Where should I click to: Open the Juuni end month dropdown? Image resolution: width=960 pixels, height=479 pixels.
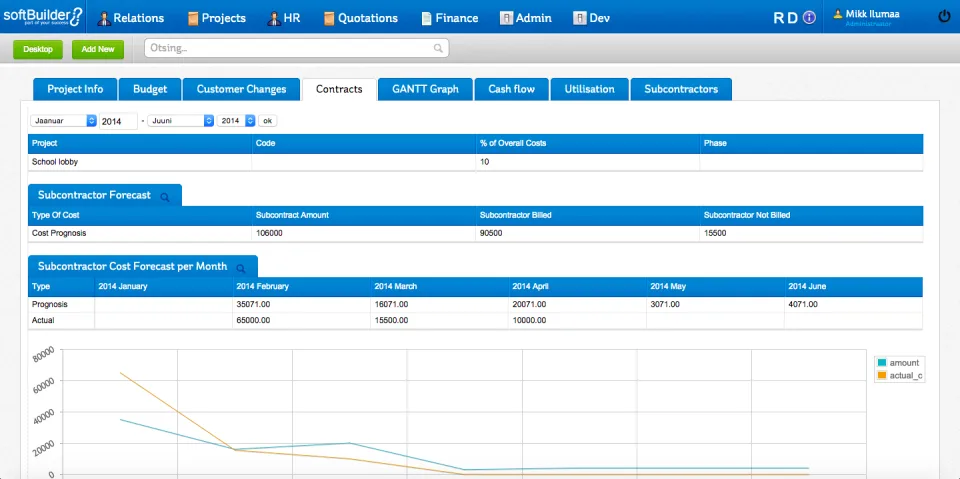[x=181, y=121]
